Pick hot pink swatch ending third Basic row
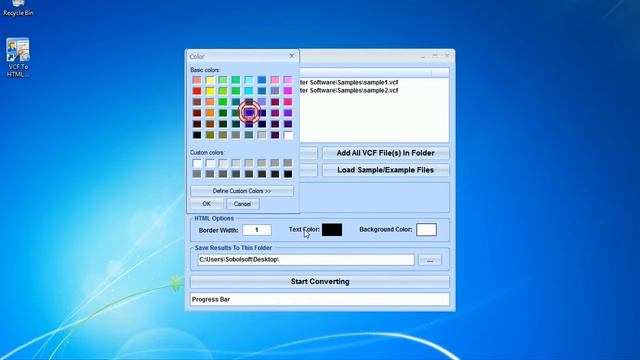 [x=288, y=102]
